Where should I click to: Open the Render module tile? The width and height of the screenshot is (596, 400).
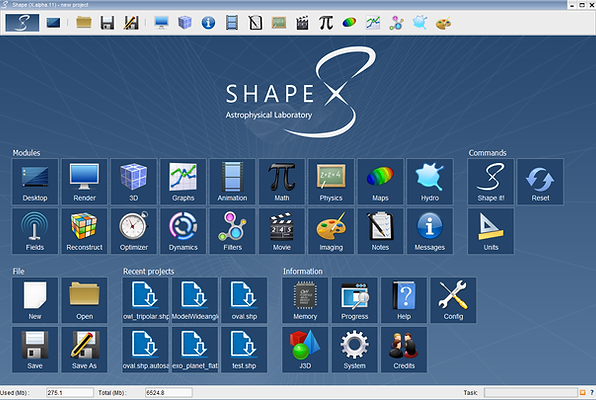click(84, 182)
